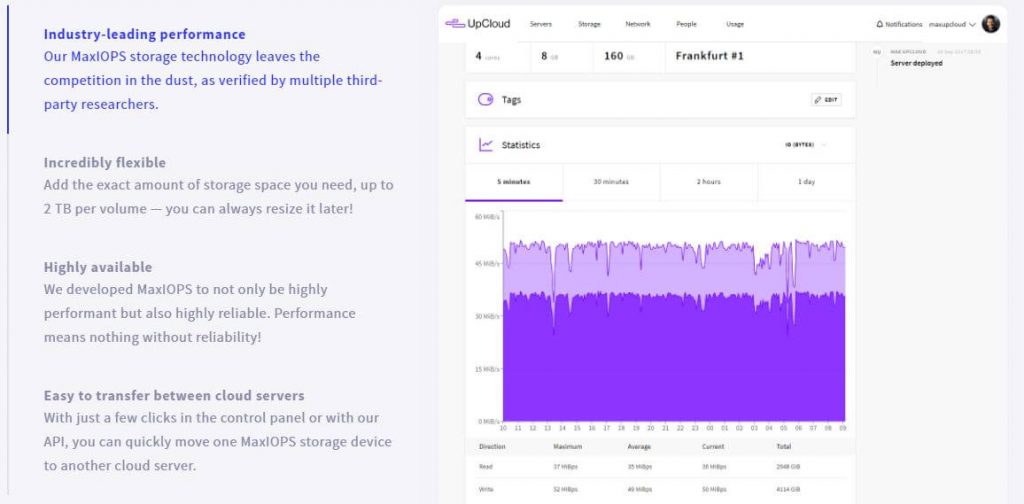Select the 5 minutes tab
Screen dimensions: 1024x504
(514, 182)
